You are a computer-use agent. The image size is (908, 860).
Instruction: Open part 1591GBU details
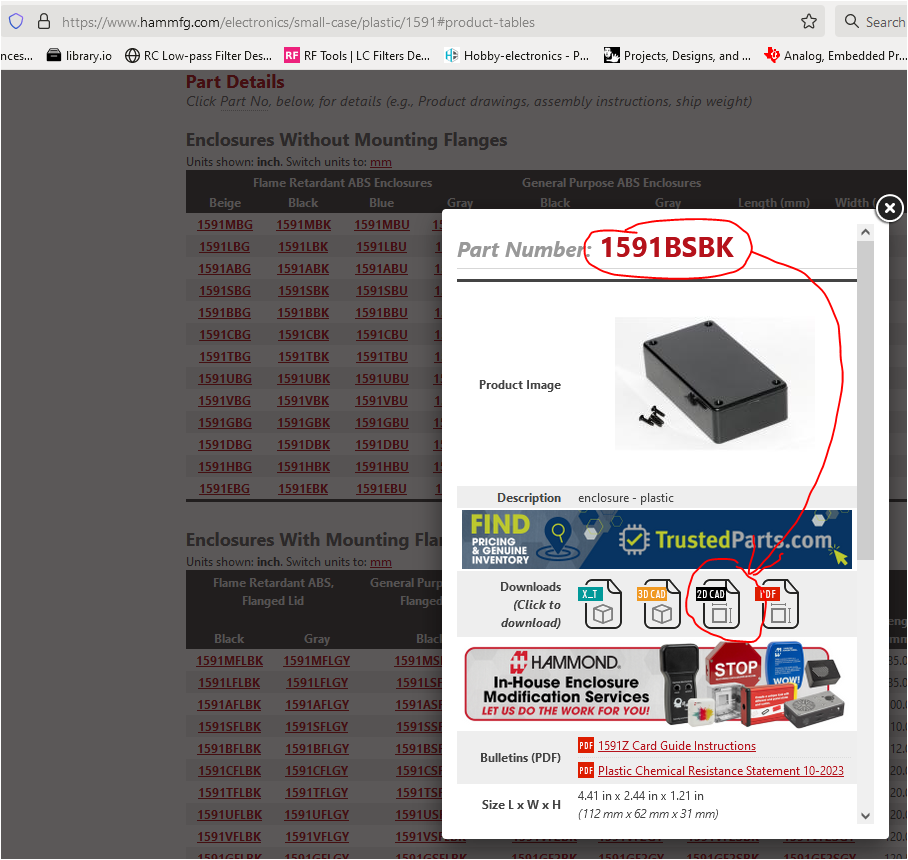click(x=382, y=423)
